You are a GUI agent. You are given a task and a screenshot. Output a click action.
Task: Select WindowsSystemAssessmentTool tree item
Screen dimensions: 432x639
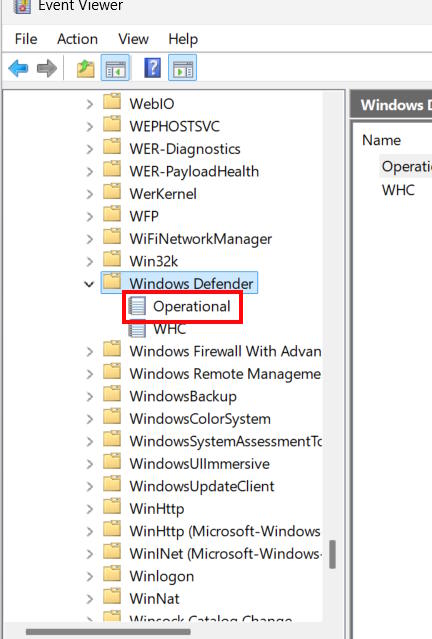(x=226, y=441)
